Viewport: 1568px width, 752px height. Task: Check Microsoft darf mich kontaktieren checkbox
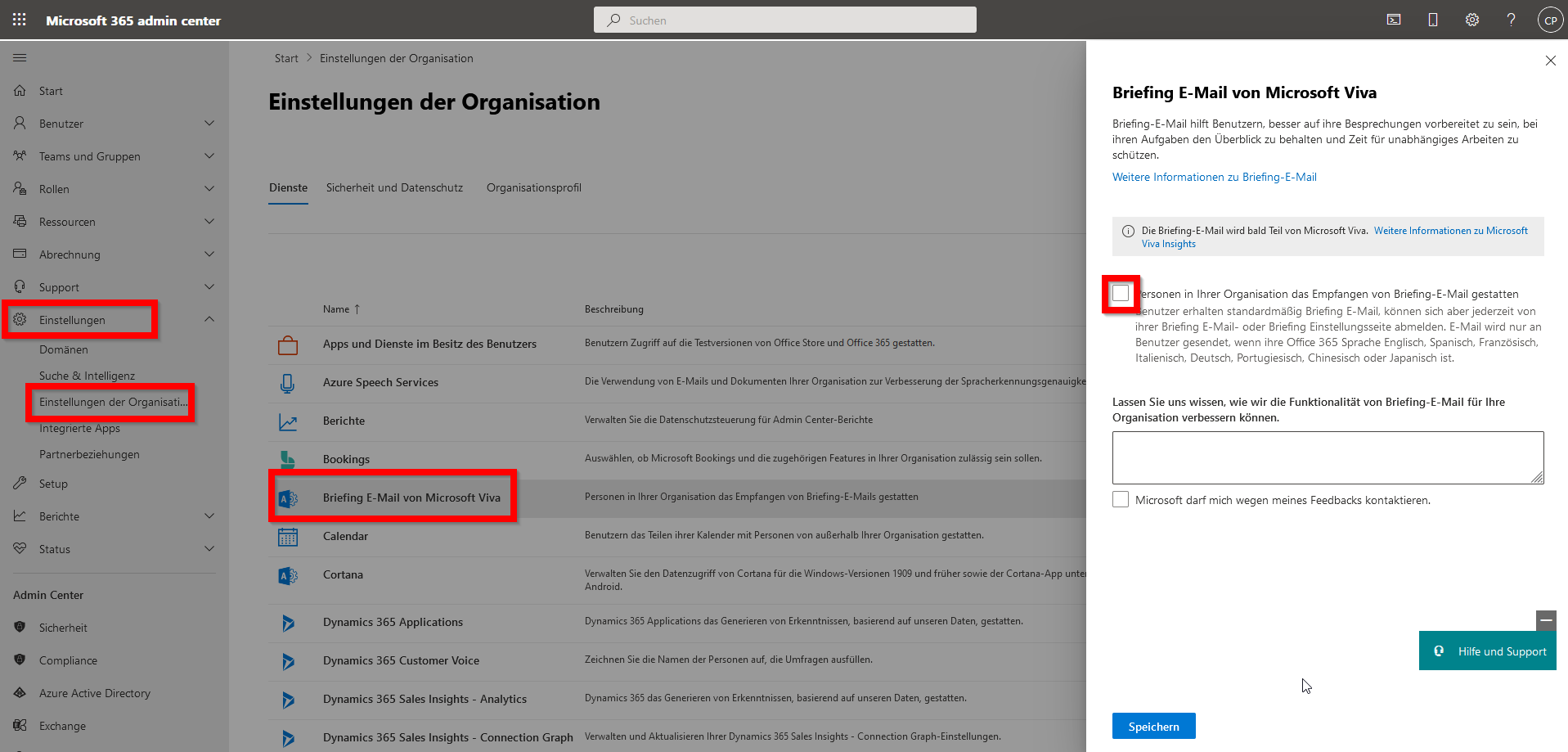click(1121, 499)
